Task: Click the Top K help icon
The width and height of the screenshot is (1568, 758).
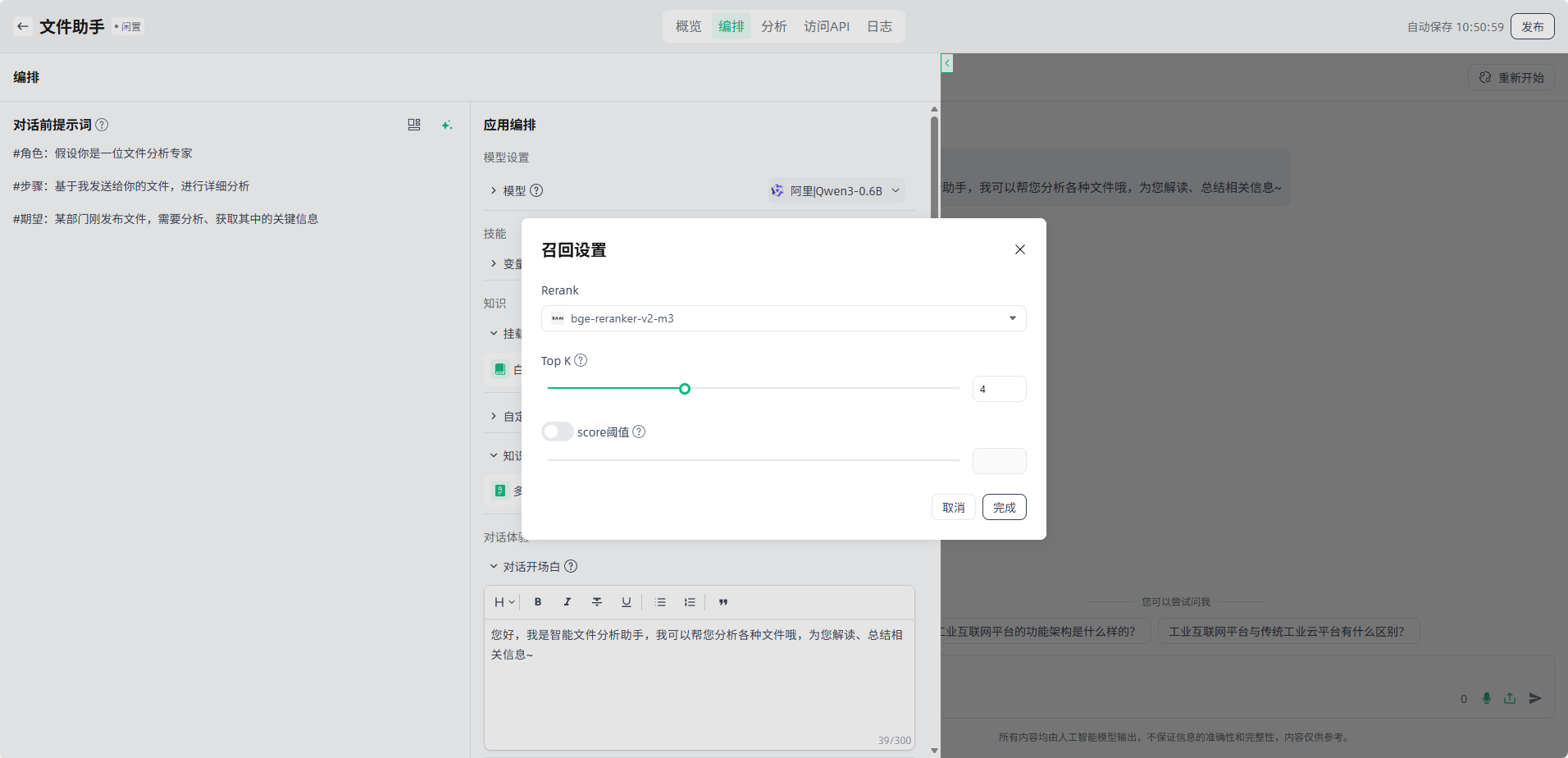Action: click(x=581, y=360)
